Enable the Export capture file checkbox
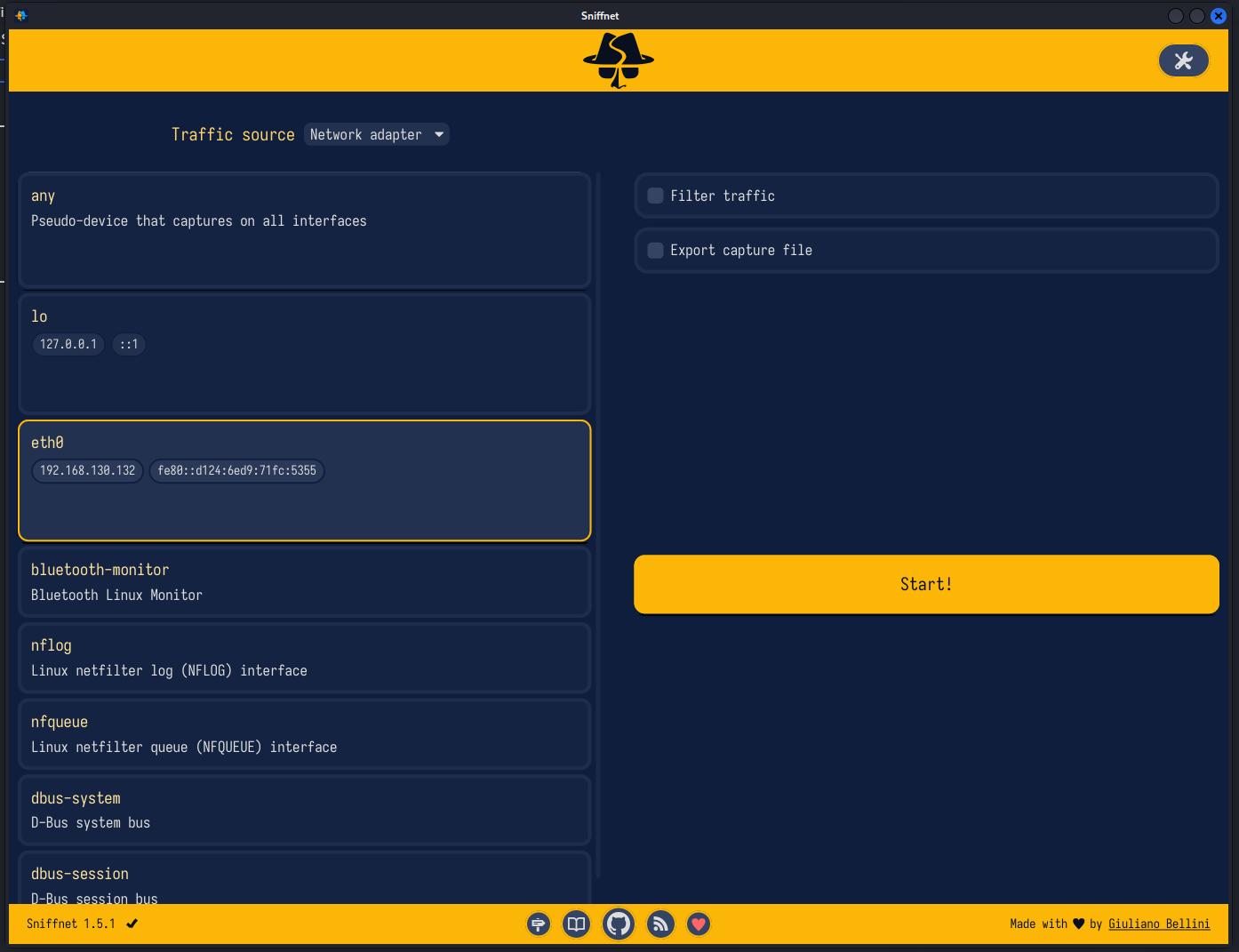 pyautogui.click(x=655, y=251)
